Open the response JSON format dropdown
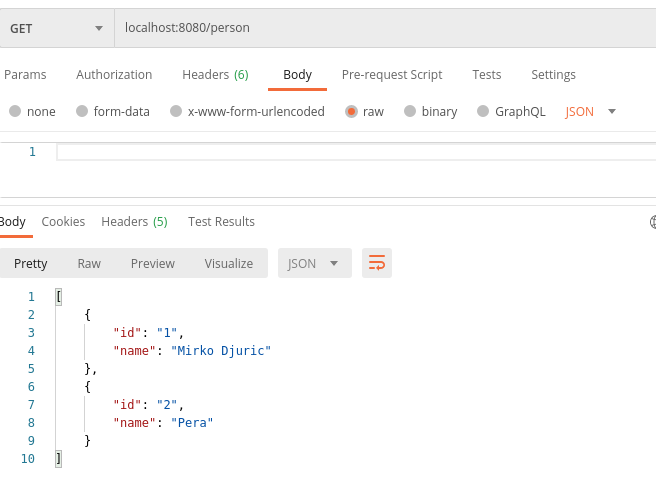The image size is (656, 491). tap(315, 263)
